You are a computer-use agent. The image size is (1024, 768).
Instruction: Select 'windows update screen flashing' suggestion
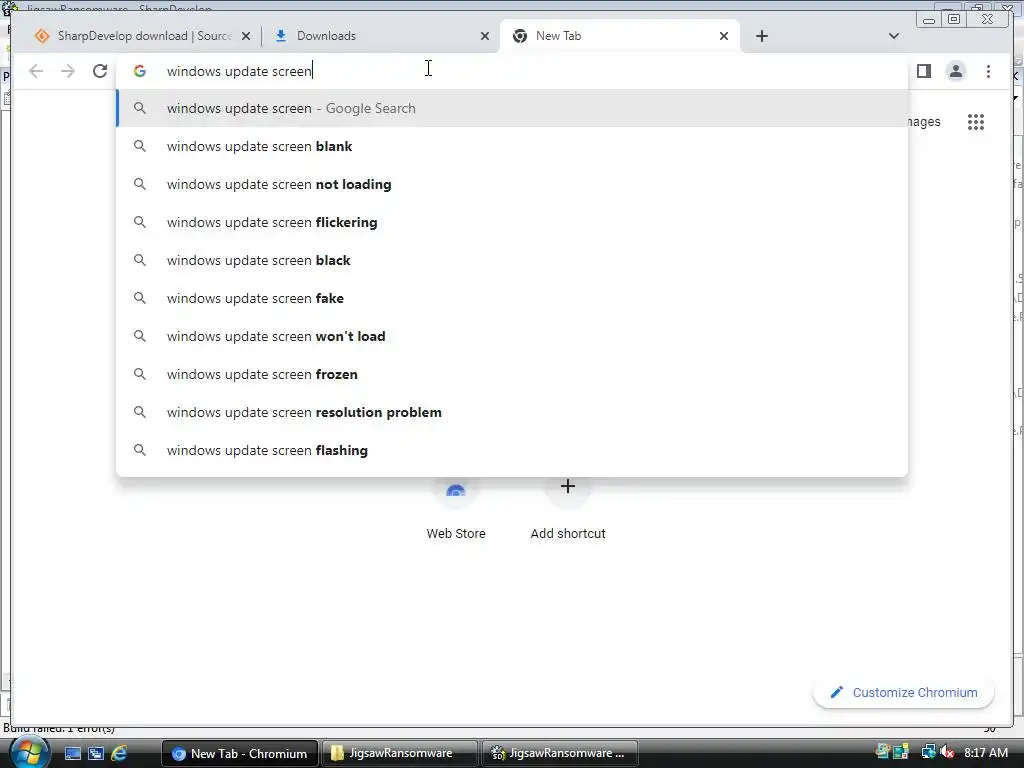(511, 450)
